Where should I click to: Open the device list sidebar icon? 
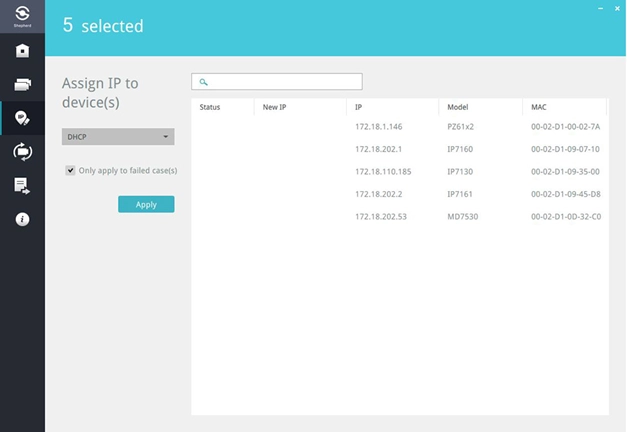coord(22,84)
